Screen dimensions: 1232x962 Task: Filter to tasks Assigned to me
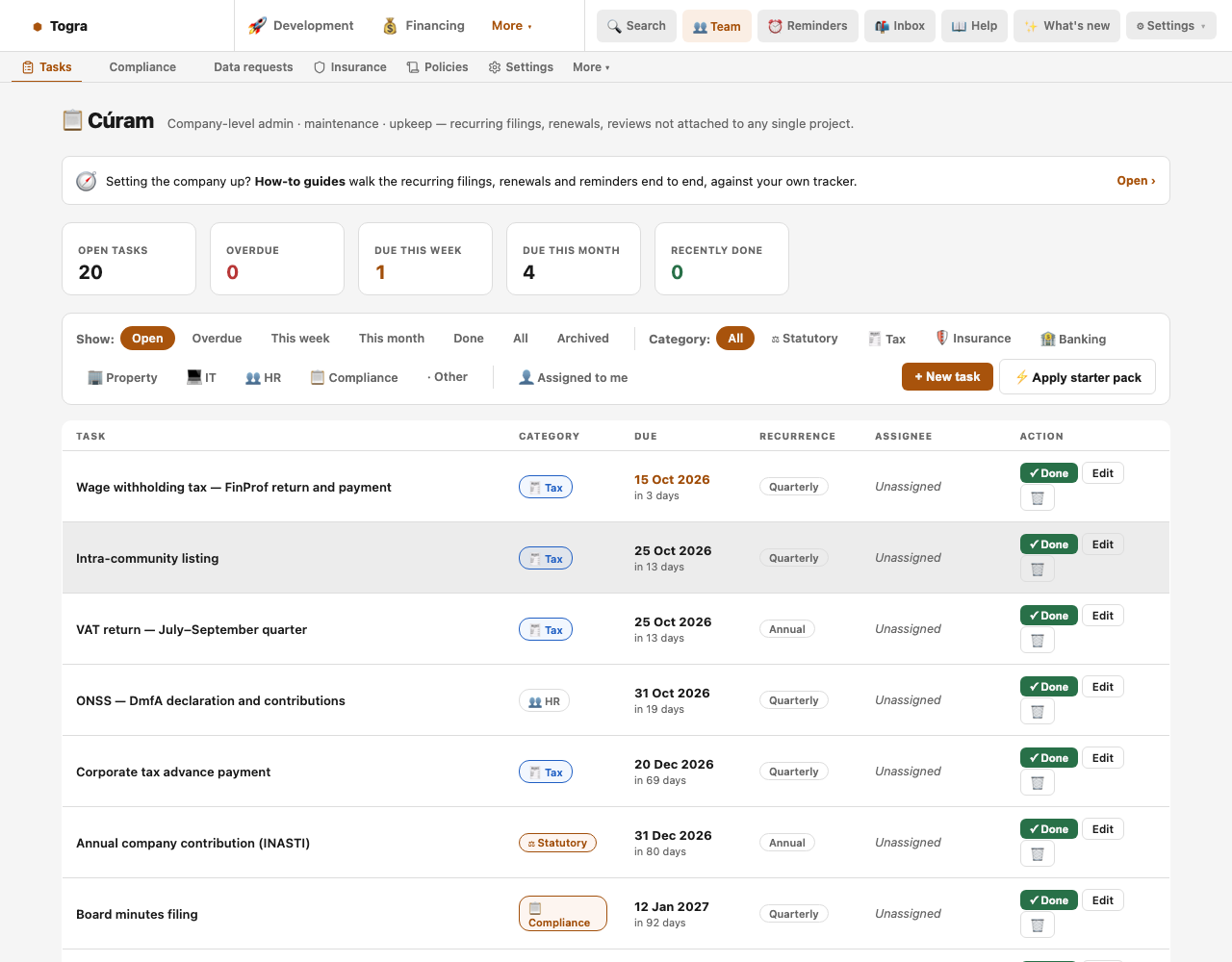[x=574, y=378]
